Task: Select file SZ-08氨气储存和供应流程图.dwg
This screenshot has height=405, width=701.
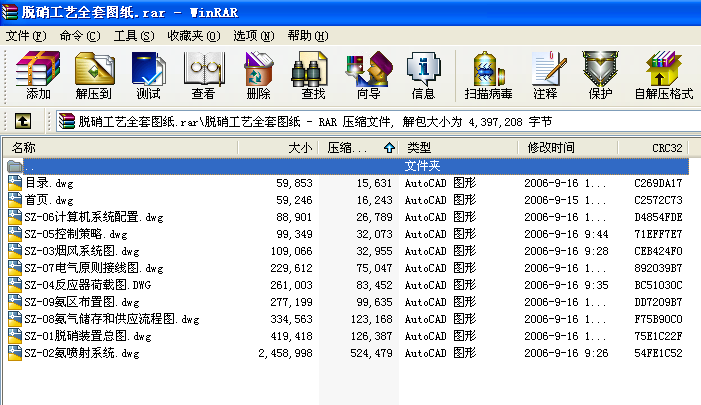Action: click(112, 319)
